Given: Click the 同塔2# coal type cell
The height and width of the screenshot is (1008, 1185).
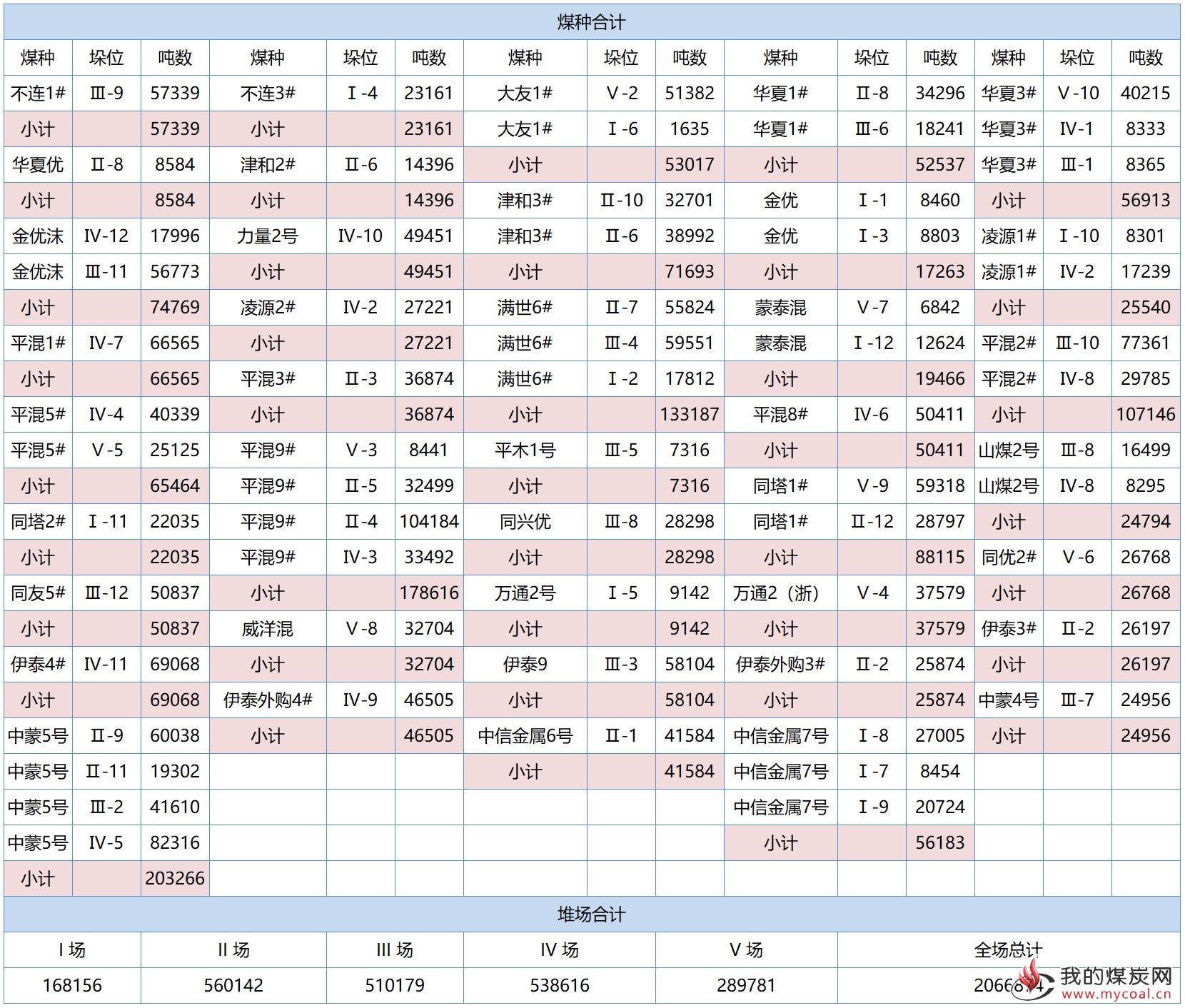Looking at the screenshot, I should click(x=38, y=521).
